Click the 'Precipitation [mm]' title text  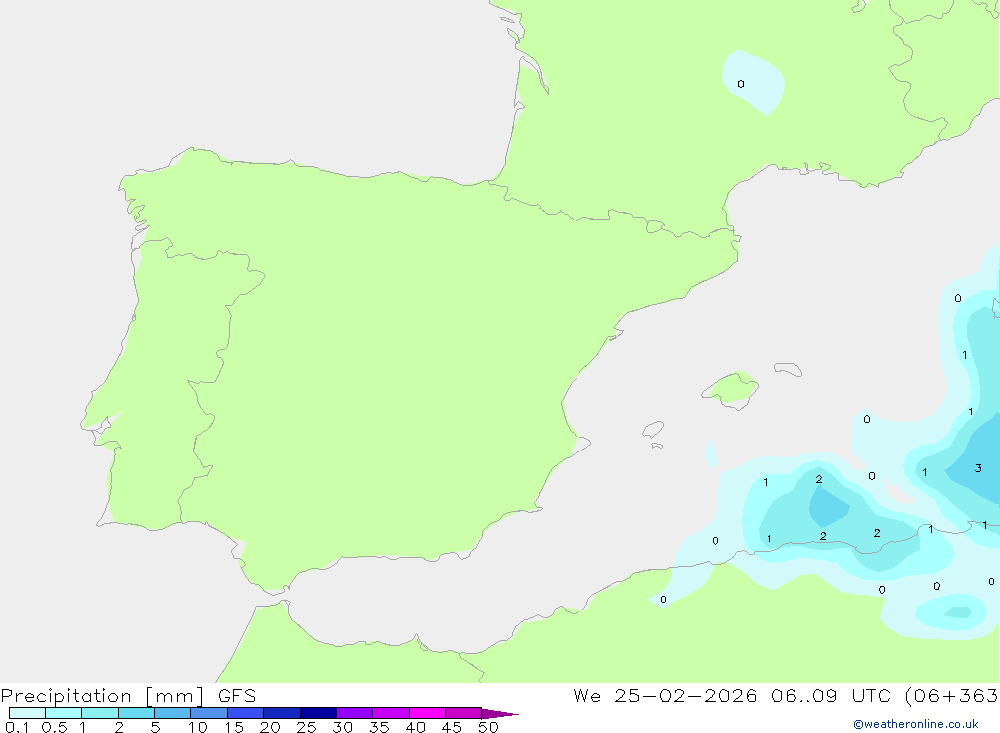(x=102, y=696)
